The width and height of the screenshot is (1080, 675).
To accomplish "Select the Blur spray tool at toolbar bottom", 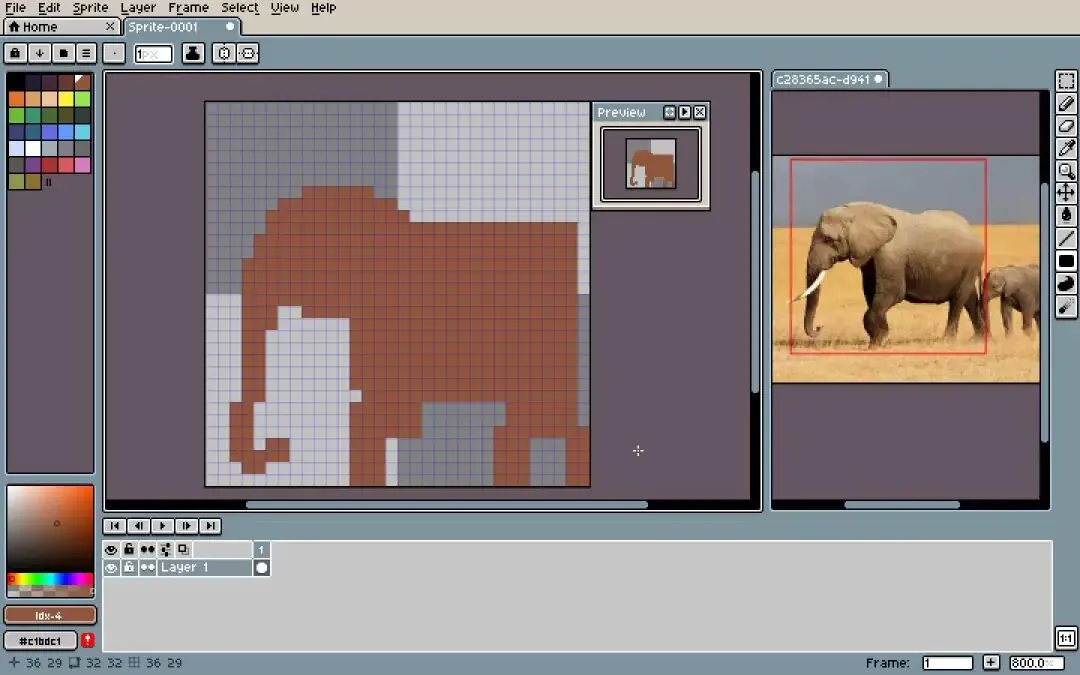I will (1066, 306).
